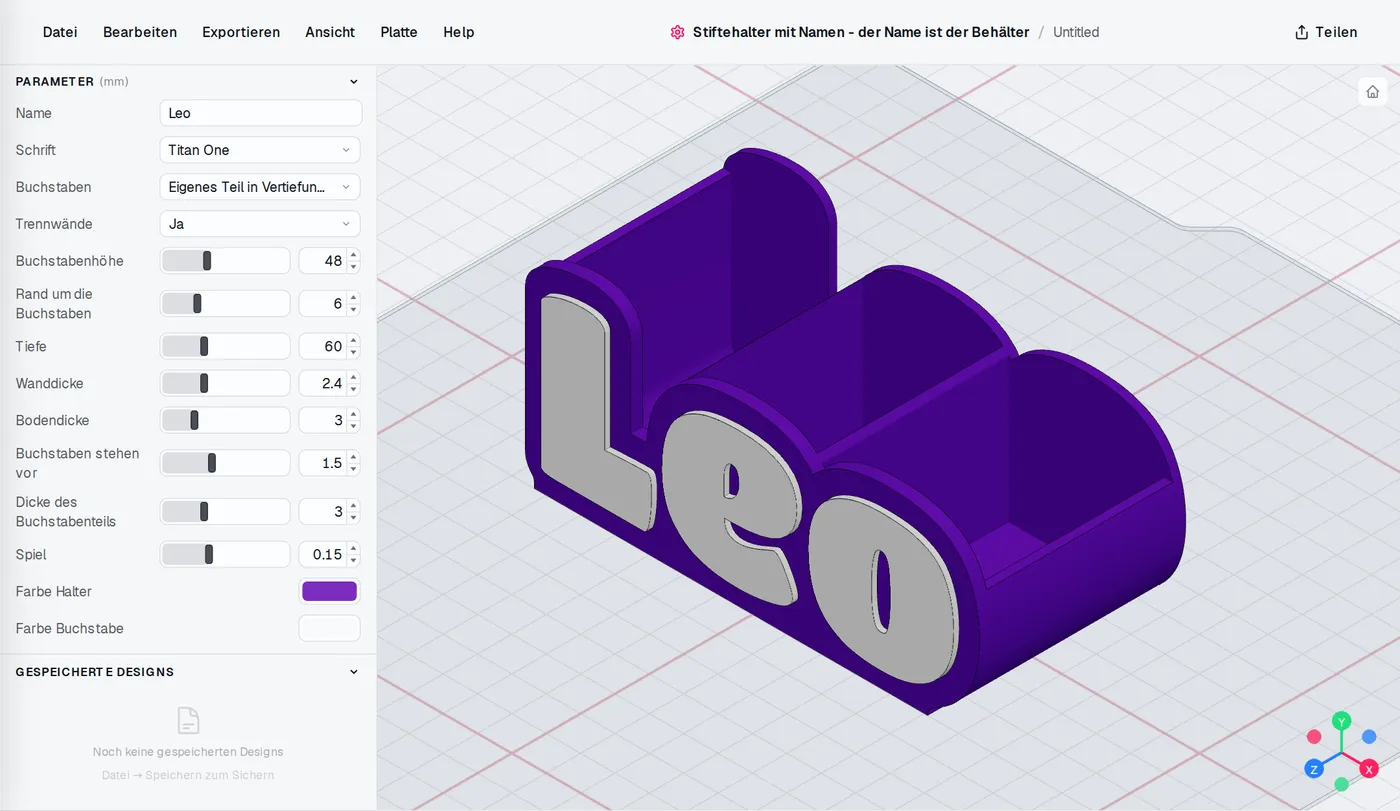Collapse the Parameter section chevron
Screen dimensions: 1400x811
353,82
